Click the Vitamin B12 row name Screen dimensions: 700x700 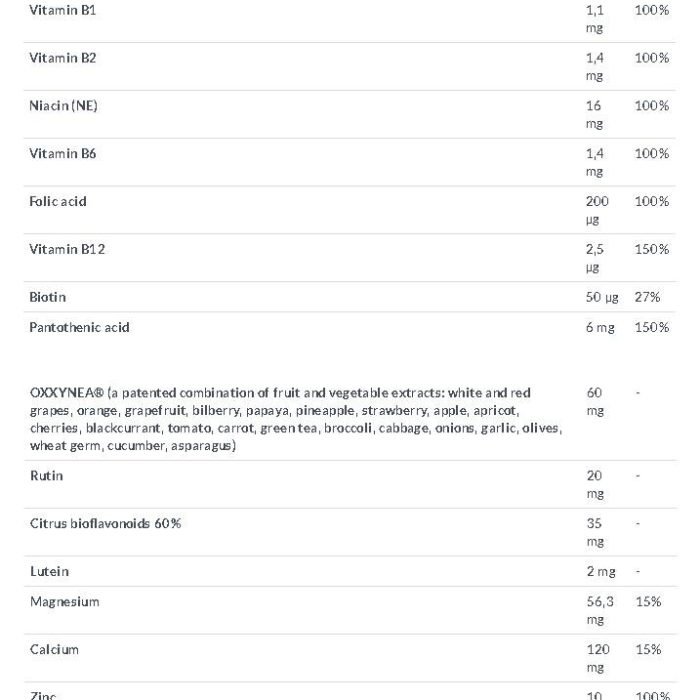[67, 249]
